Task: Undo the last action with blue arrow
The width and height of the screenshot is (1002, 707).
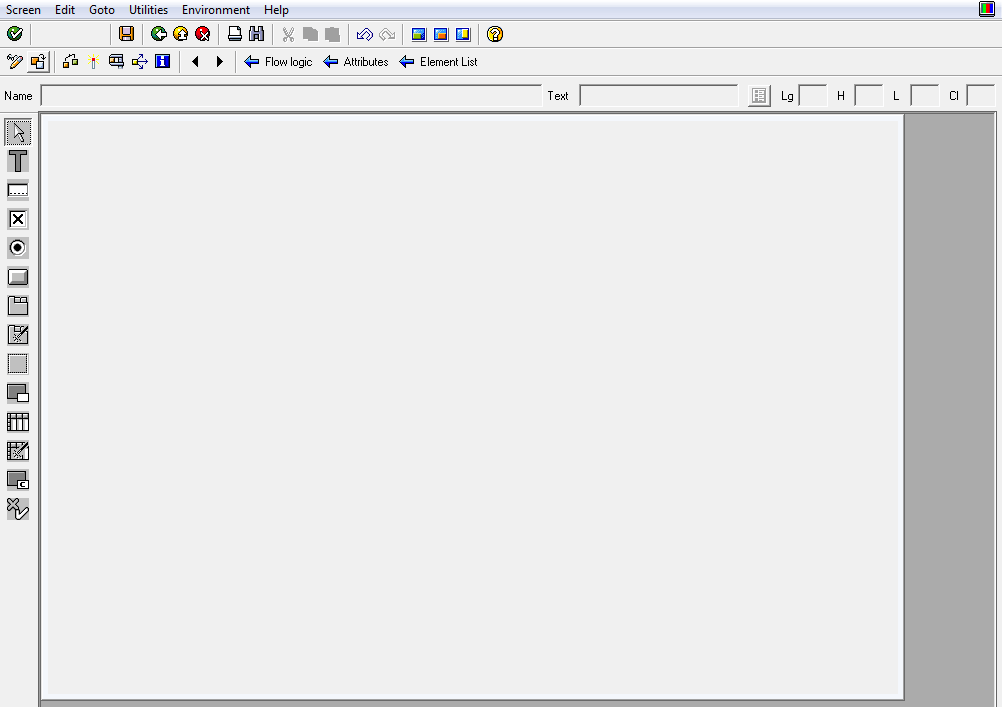Action: click(x=365, y=34)
